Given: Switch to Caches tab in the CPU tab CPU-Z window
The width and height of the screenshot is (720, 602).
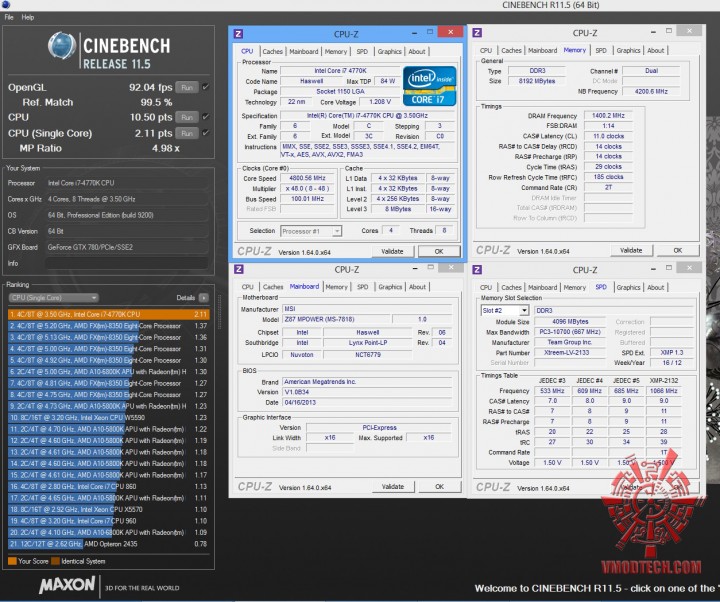Looking at the screenshot, I should [x=272, y=51].
